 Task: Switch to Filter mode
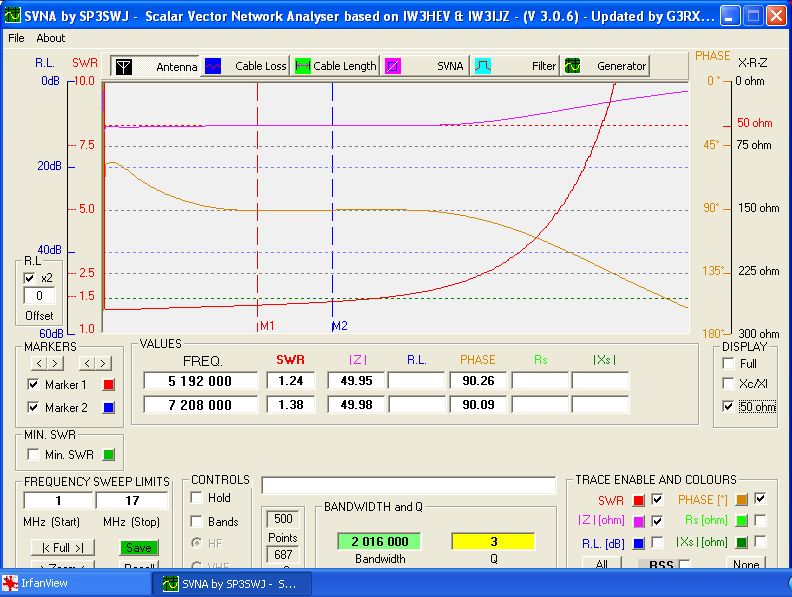(x=482, y=66)
